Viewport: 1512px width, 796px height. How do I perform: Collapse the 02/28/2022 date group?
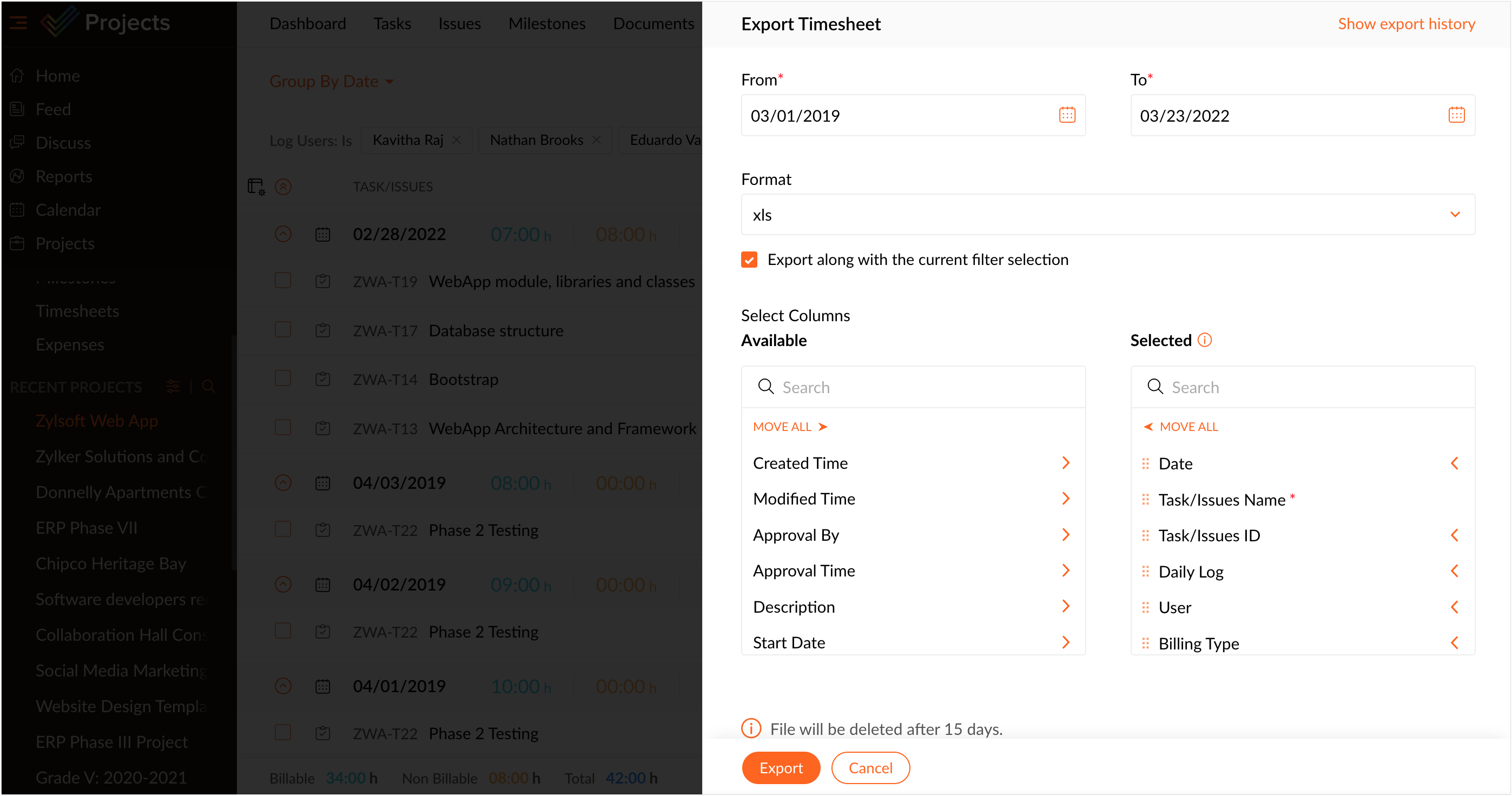tap(283, 235)
